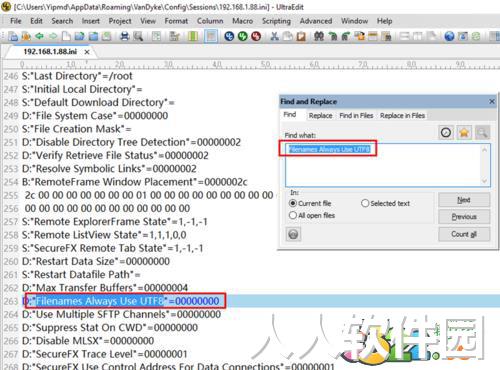Open the Search menu
The height and width of the screenshot is (370, 500).
62,21
